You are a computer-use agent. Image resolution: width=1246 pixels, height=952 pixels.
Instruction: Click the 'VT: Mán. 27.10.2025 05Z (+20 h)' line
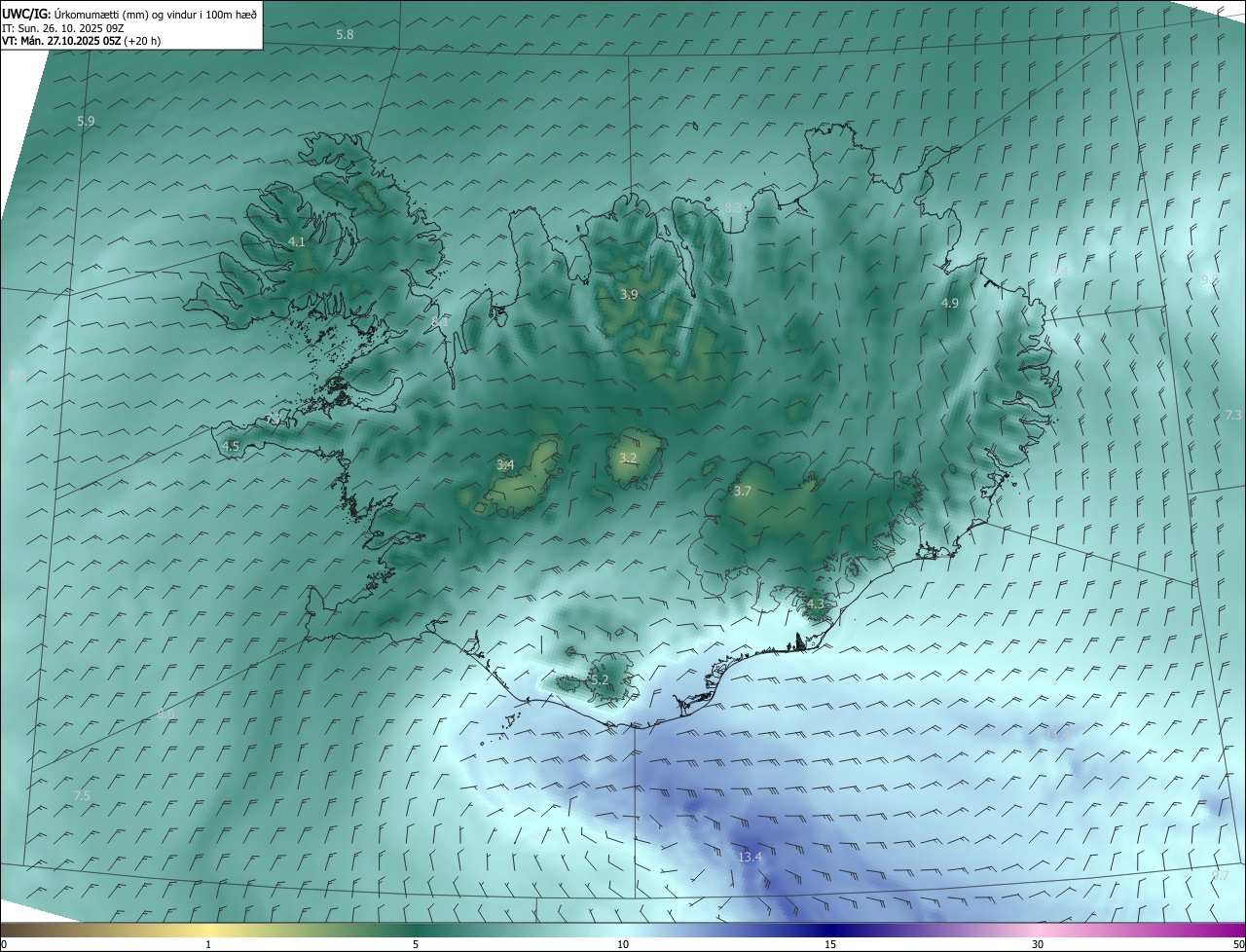coord(82,41)
